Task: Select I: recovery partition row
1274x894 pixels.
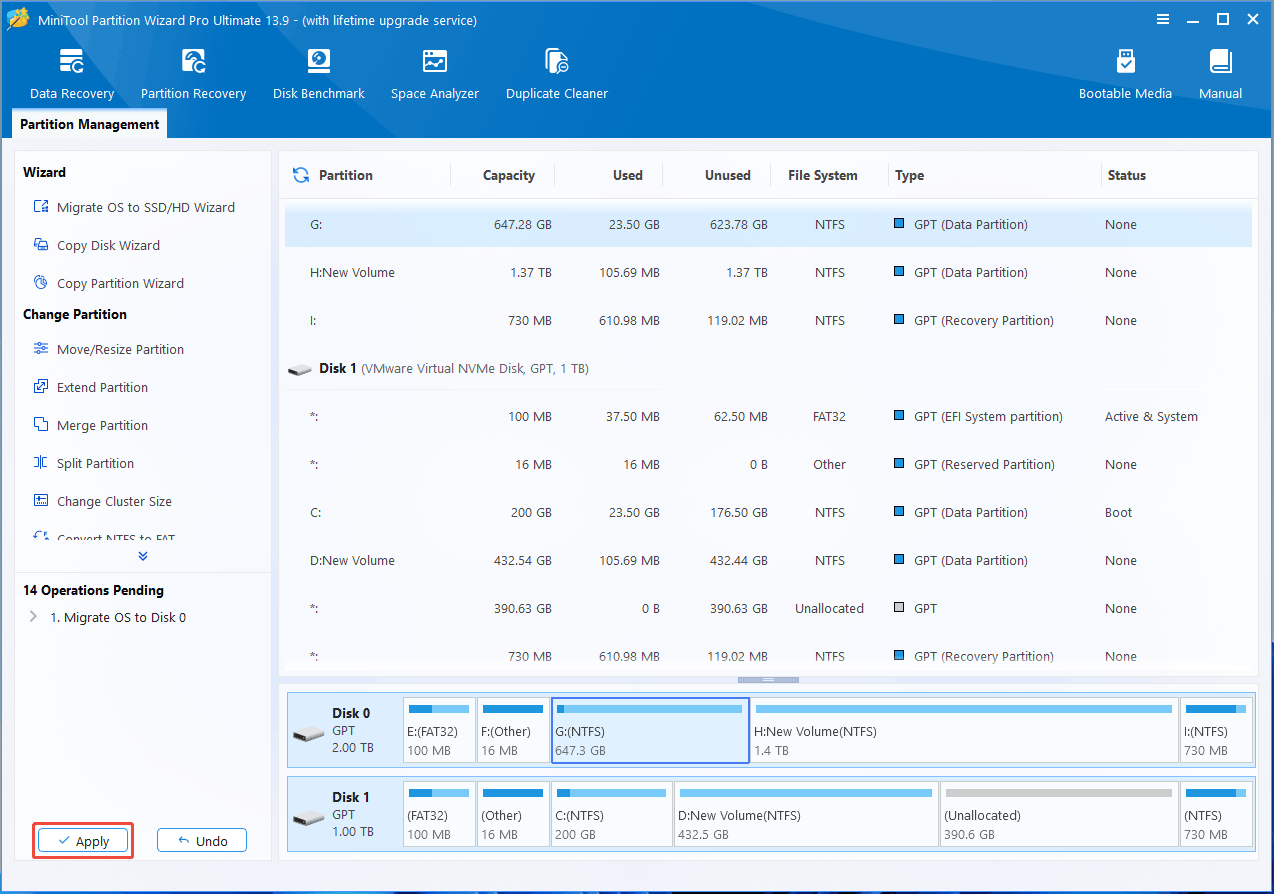Action: pos(768,321)
